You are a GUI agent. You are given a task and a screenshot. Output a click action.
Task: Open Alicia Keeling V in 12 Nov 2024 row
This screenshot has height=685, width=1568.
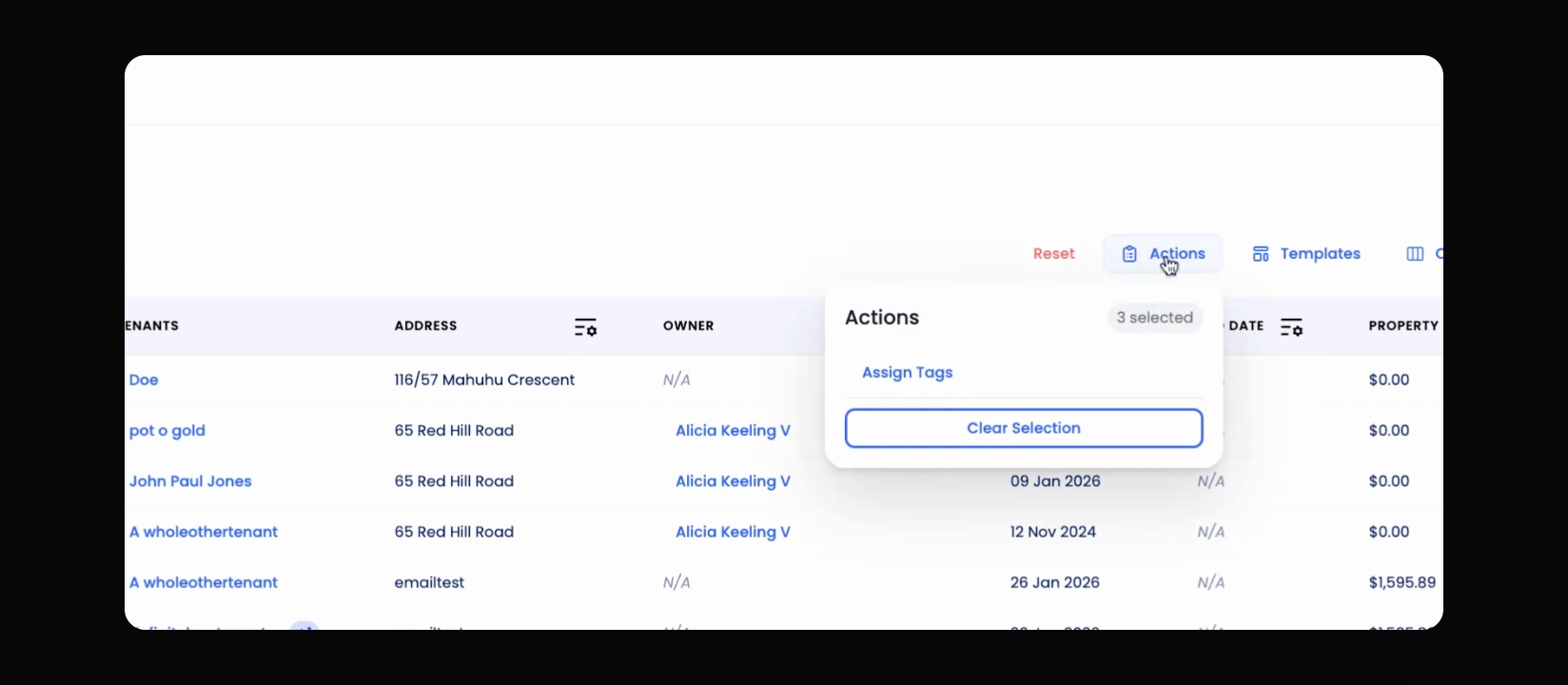[x=733, y=532]
